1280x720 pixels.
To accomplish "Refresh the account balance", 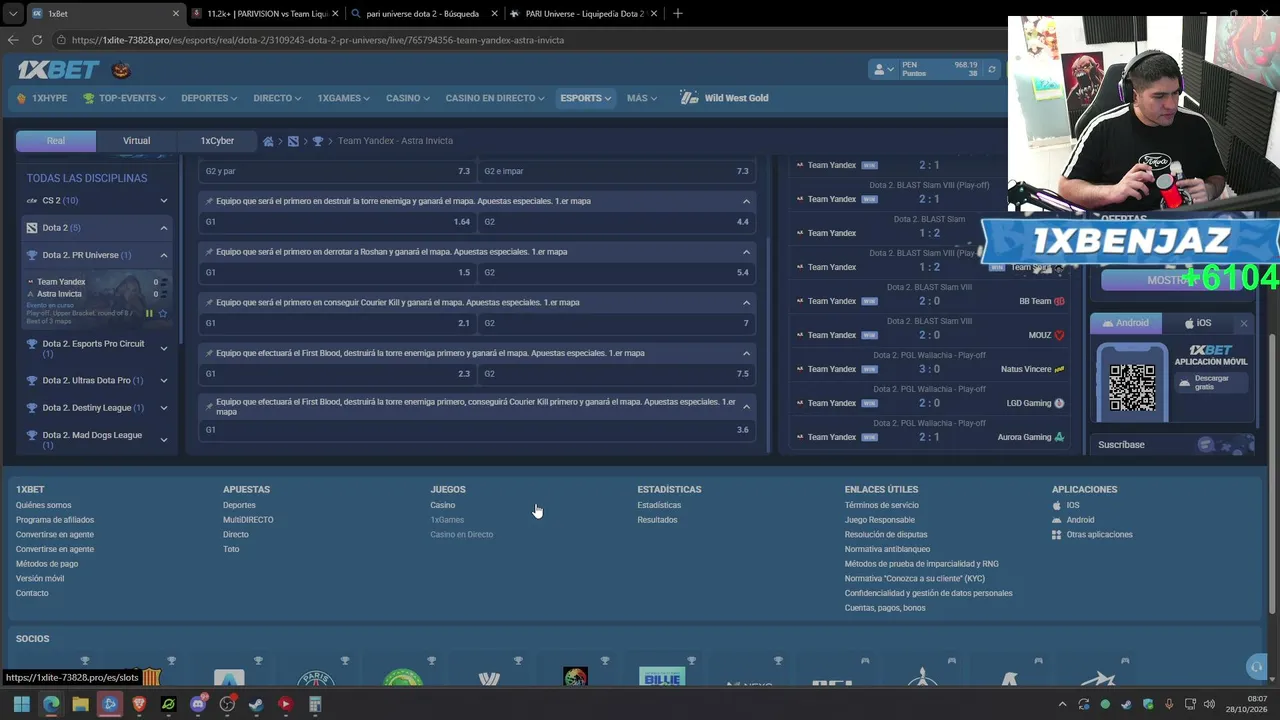I will 991,69.
